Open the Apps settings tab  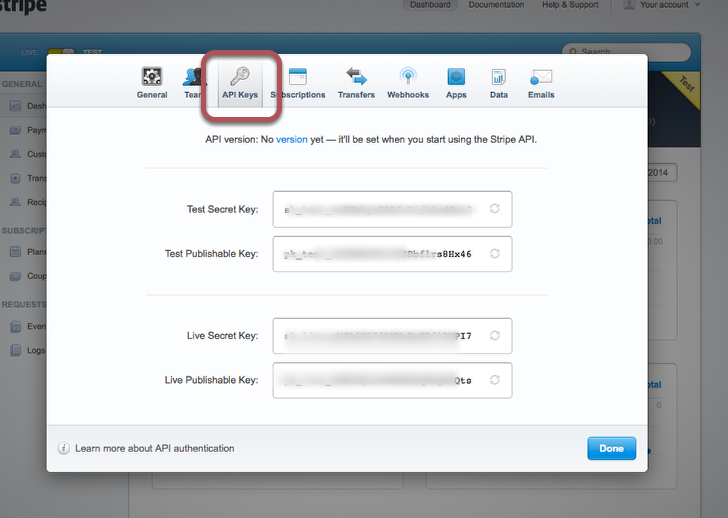(x=456, y=83)
